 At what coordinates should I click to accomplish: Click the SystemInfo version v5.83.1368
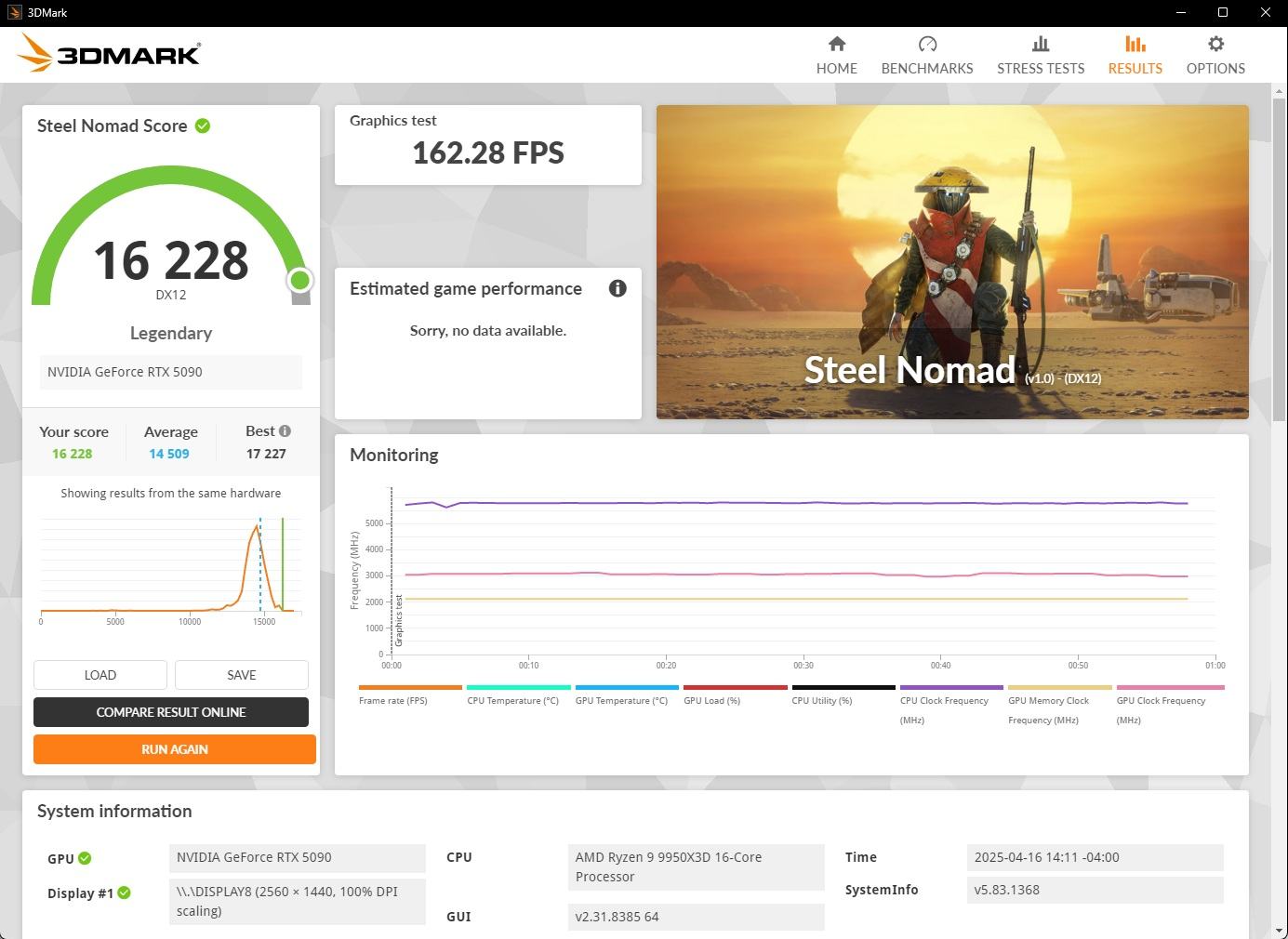(1095, 890)
